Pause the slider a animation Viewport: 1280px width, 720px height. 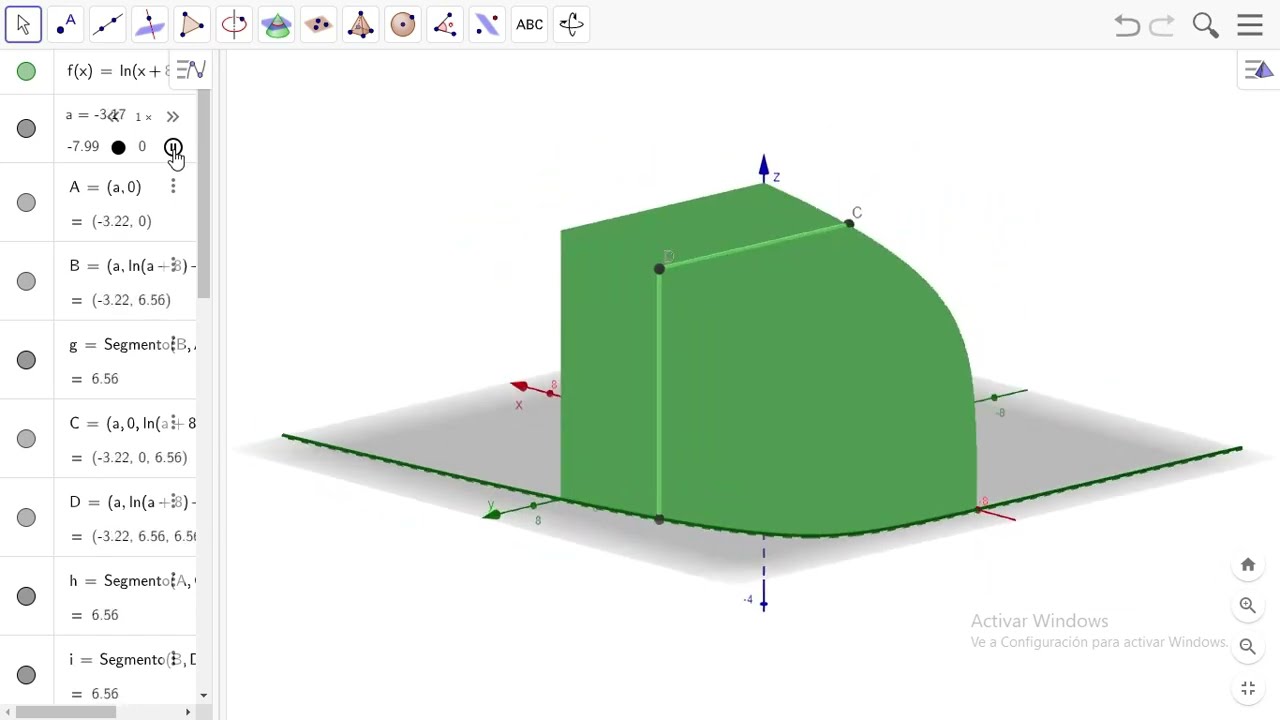tap(173, 148)
